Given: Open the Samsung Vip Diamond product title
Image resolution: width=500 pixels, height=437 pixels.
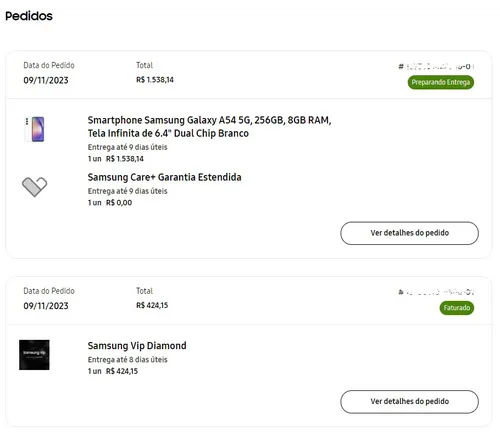Looking at the screenshot, I should click(137, 346).
